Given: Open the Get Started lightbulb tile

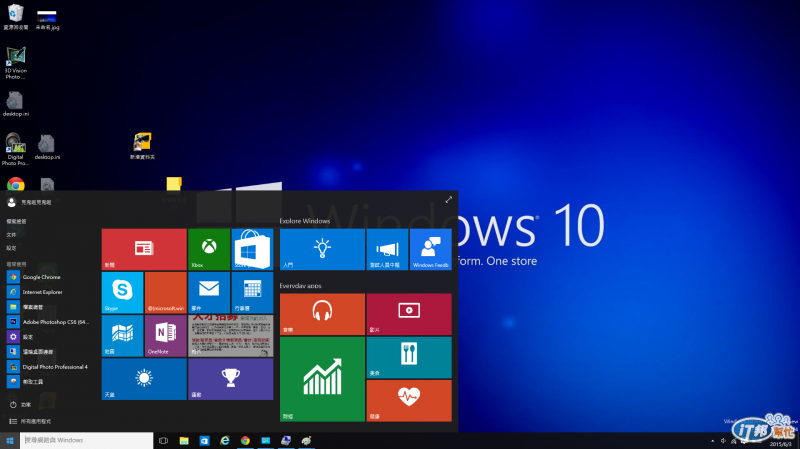Looking at the screenshot, I should pyautogui.click(x=322, y=250).
